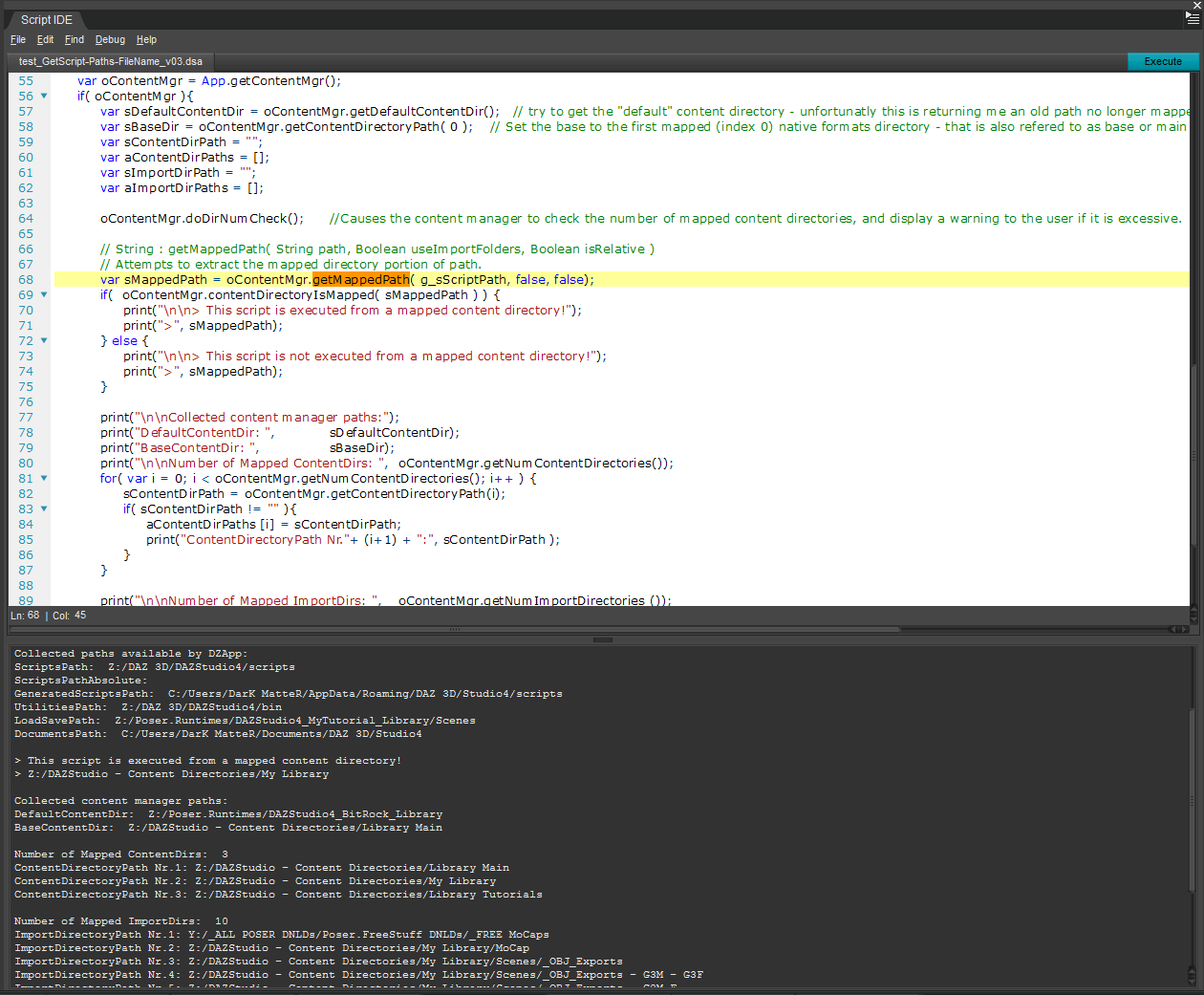Switch to the test_GetScript-Paths-FileName_v03.dsa tab

(x=108, y=59)
